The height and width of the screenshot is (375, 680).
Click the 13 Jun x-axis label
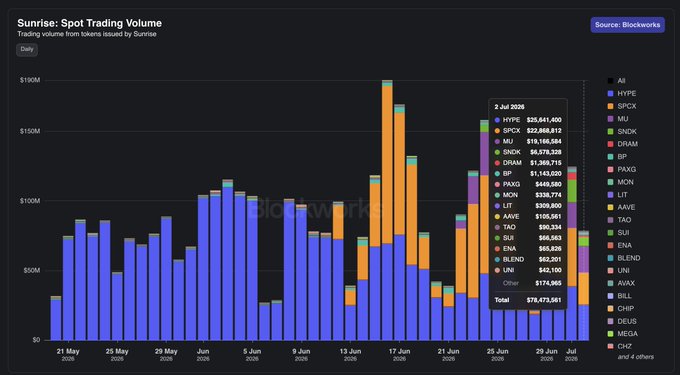coord(350,354)
